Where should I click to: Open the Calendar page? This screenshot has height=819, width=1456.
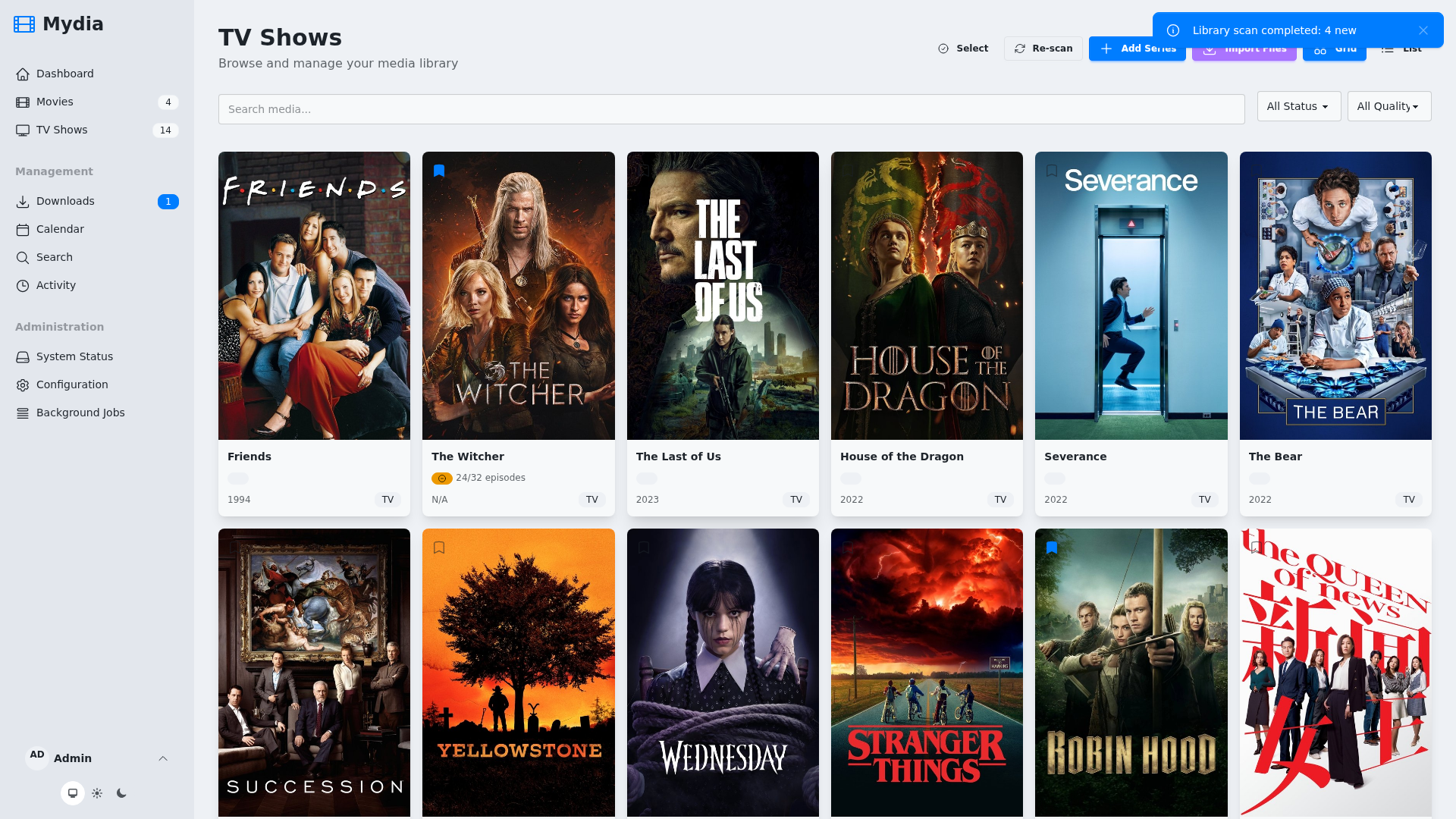(x=60, y=229)
